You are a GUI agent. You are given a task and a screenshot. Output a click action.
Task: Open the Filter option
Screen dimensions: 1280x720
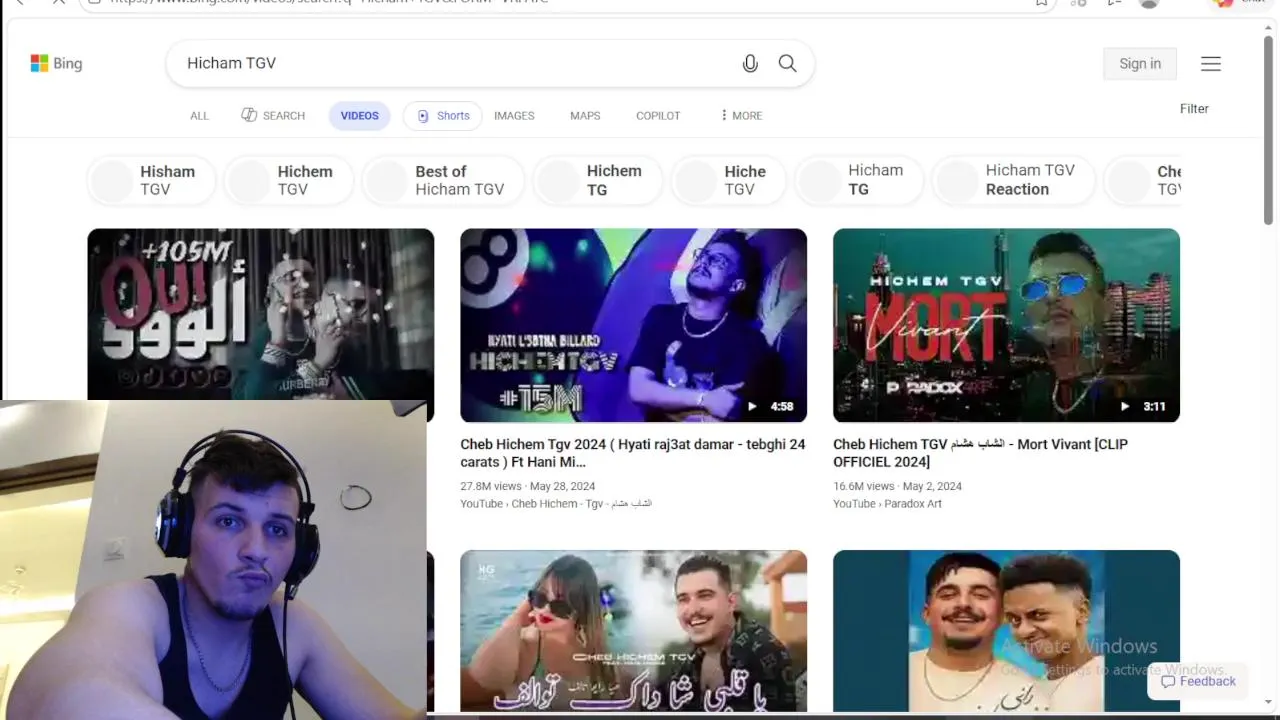coord(1194,108)
